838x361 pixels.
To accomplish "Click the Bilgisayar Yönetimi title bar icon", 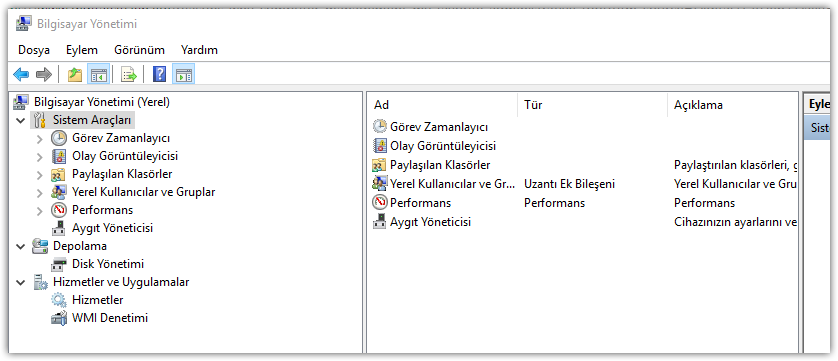I will click(x=24, y=24).
